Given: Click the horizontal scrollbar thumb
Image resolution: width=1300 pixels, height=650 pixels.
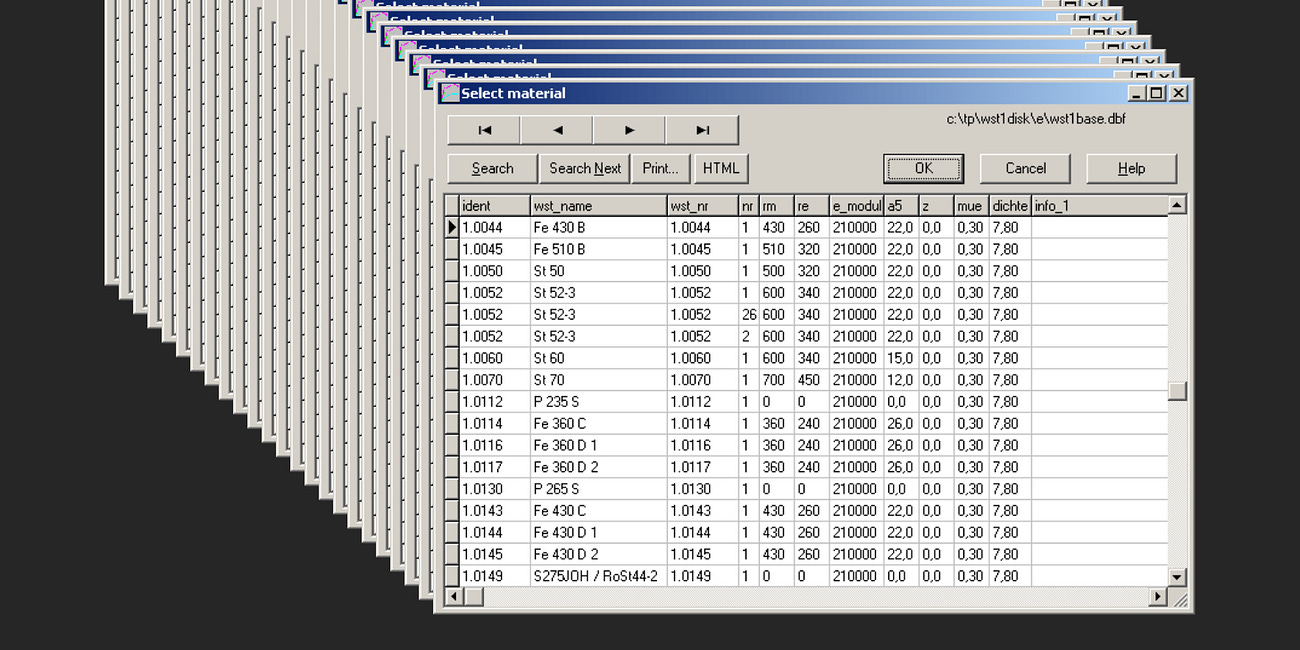Looking at the screenshot, I should (x=473, y=596).
